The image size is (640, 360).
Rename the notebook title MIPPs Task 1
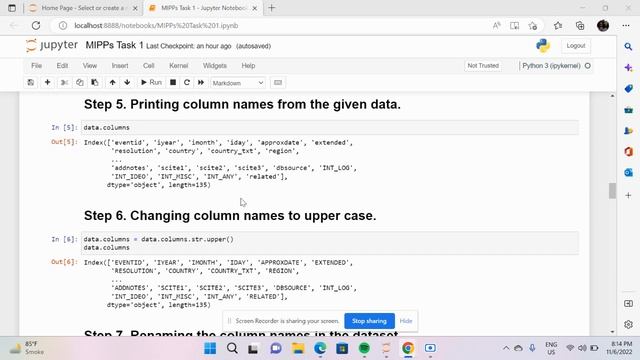(114, 45)
